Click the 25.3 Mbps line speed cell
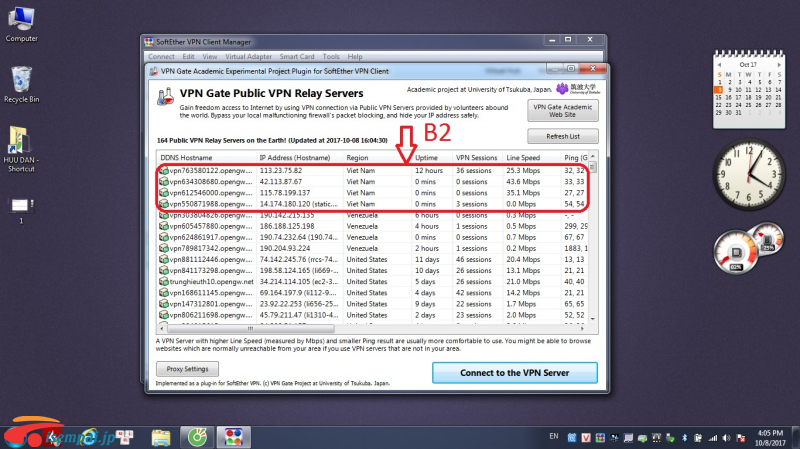Image resolution: width=800 pixels, height=449 pixels. (523, 170)
